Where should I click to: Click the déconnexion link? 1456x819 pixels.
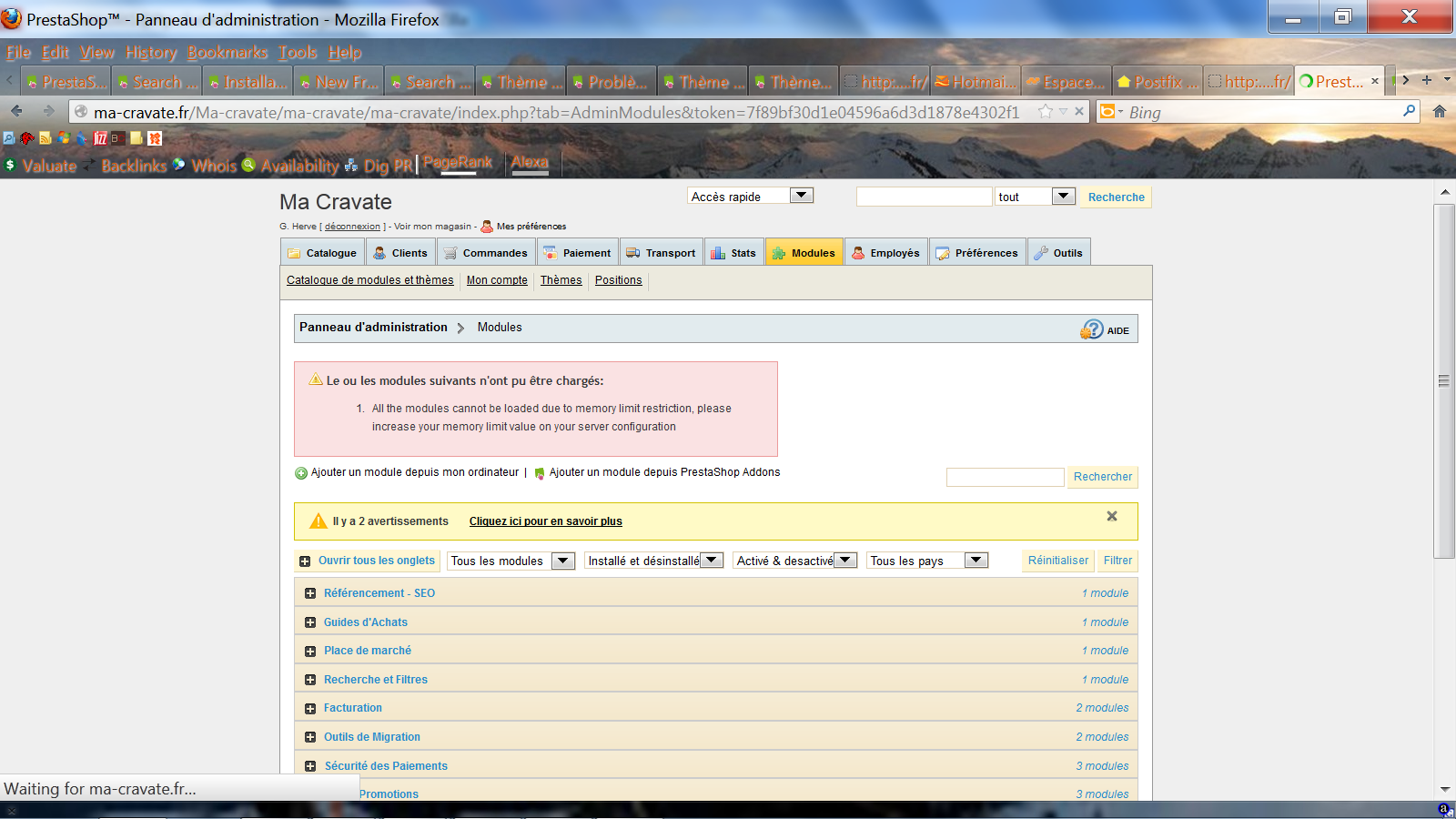point(352,227)
